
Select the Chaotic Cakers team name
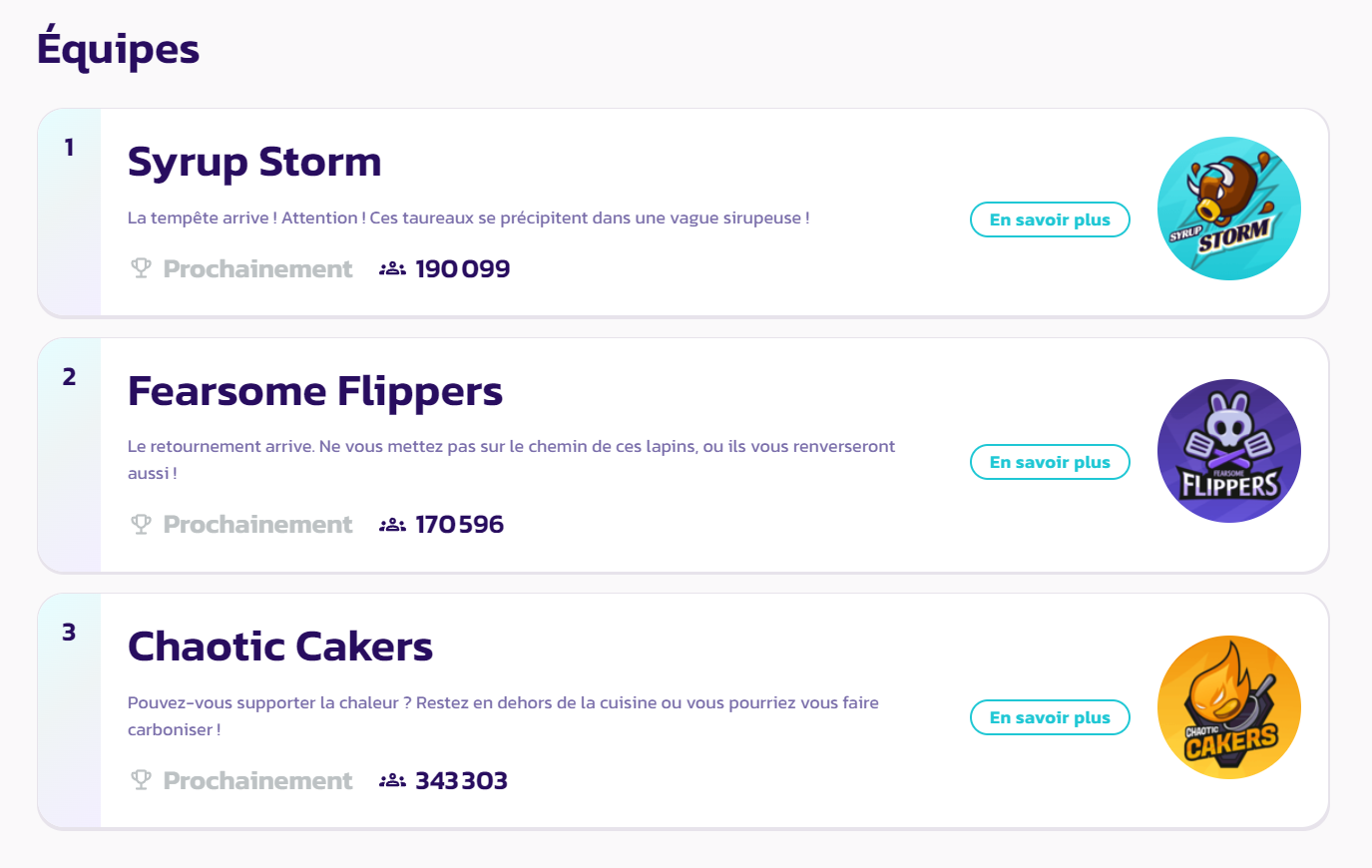pos(280,647)
